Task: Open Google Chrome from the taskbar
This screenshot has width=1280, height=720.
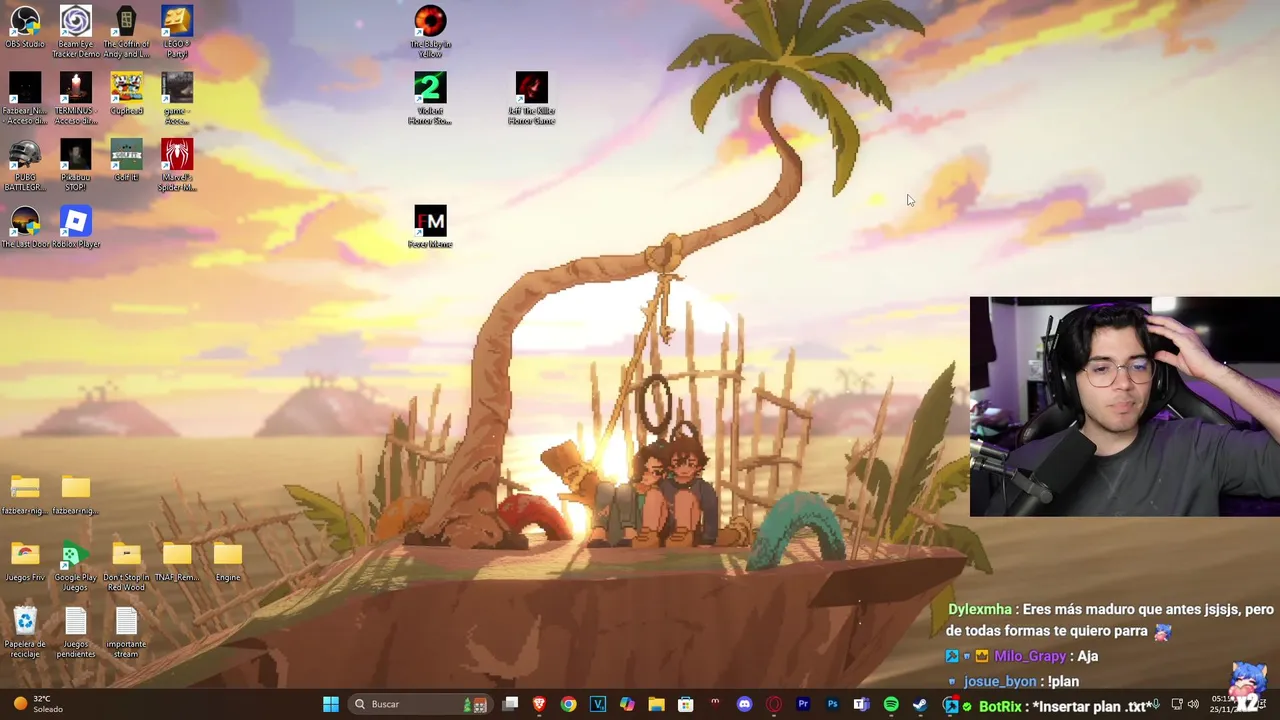Action: (x=568, y=704)
